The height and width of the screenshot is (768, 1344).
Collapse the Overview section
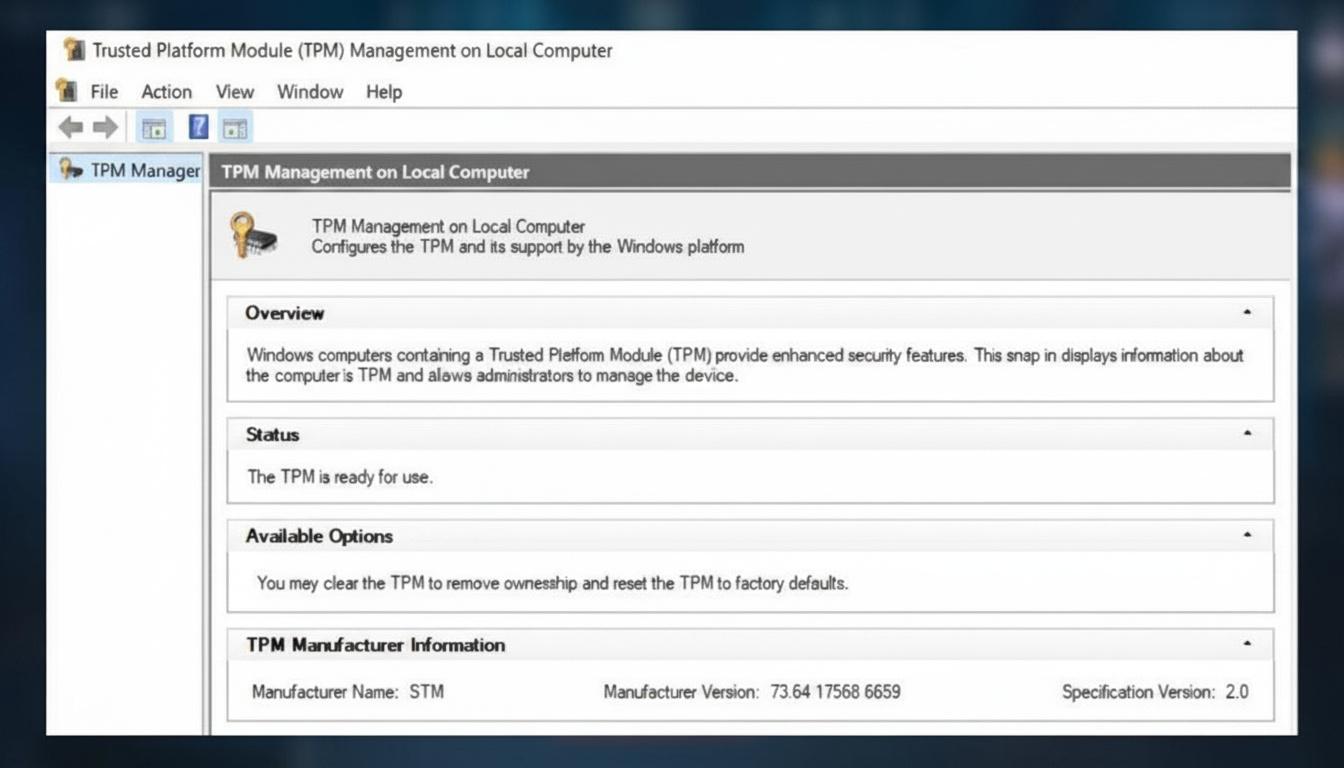(1247, 312)
